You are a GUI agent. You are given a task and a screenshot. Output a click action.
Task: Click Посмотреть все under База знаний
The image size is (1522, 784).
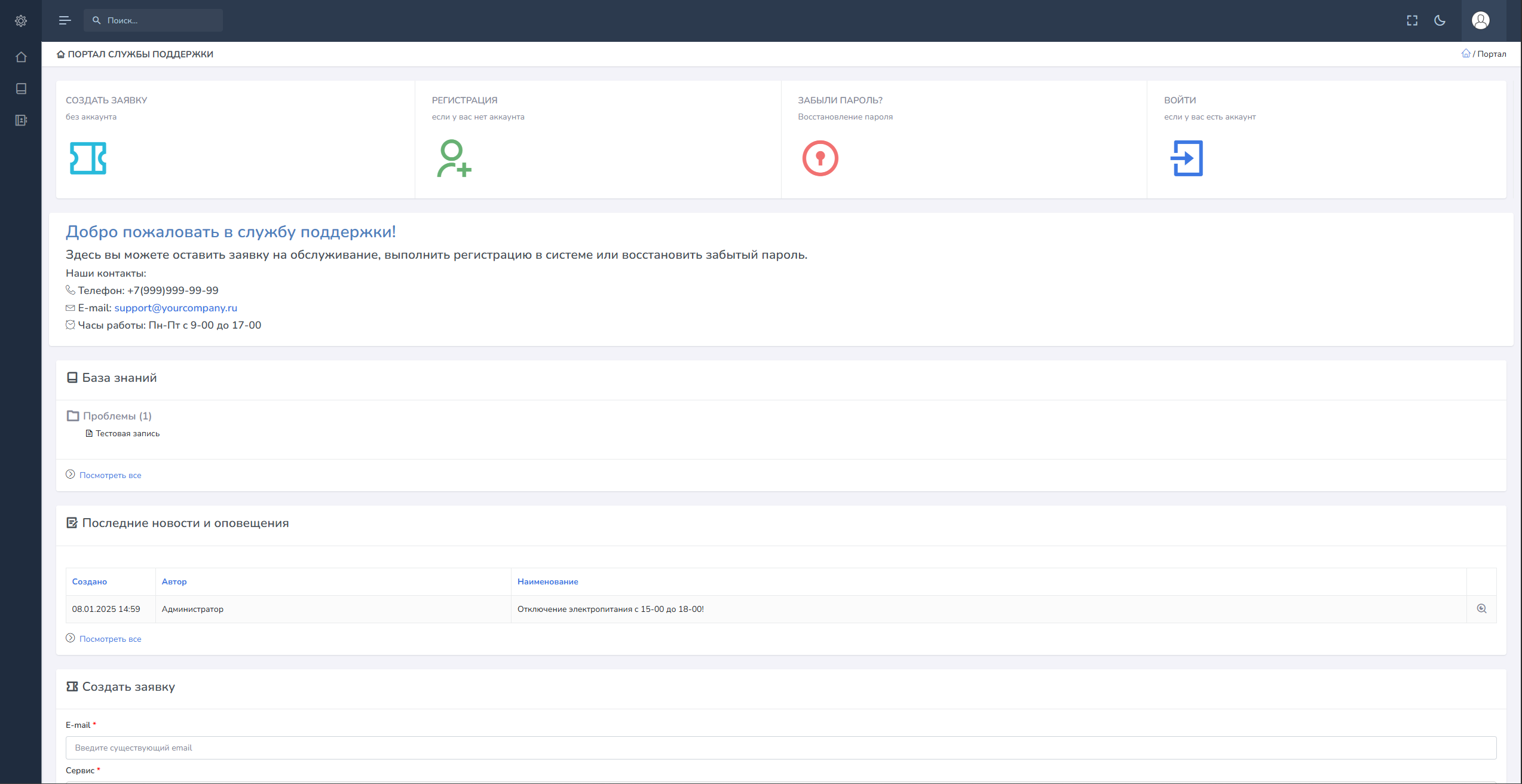[110, 476]
